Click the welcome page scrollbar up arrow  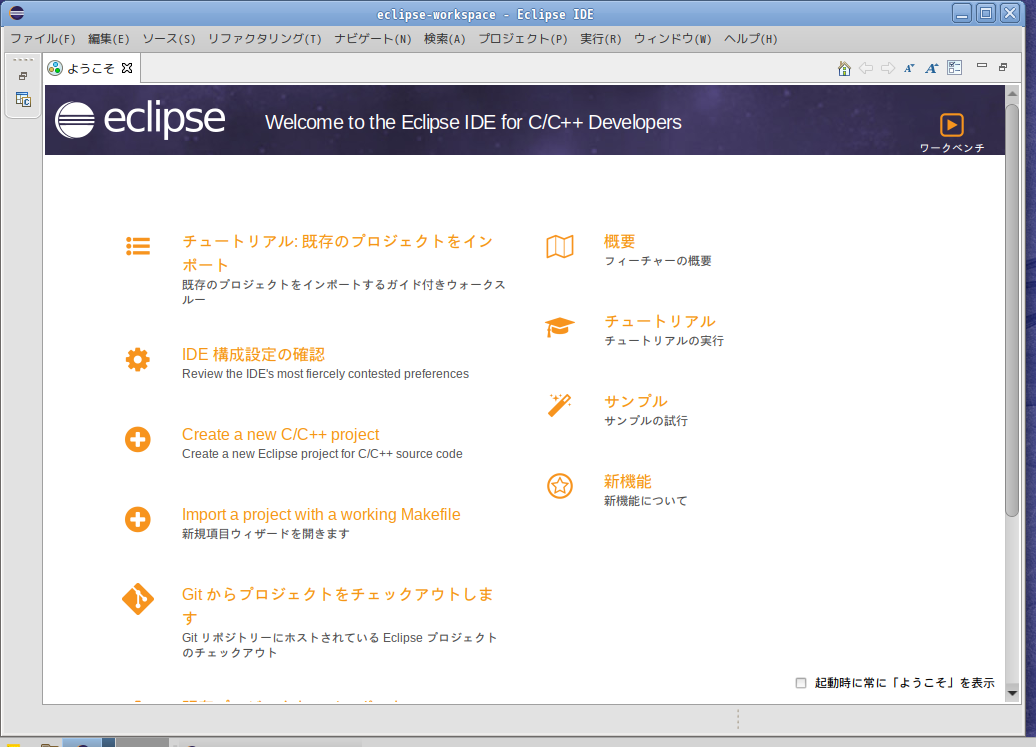(x=1012, y=94)
